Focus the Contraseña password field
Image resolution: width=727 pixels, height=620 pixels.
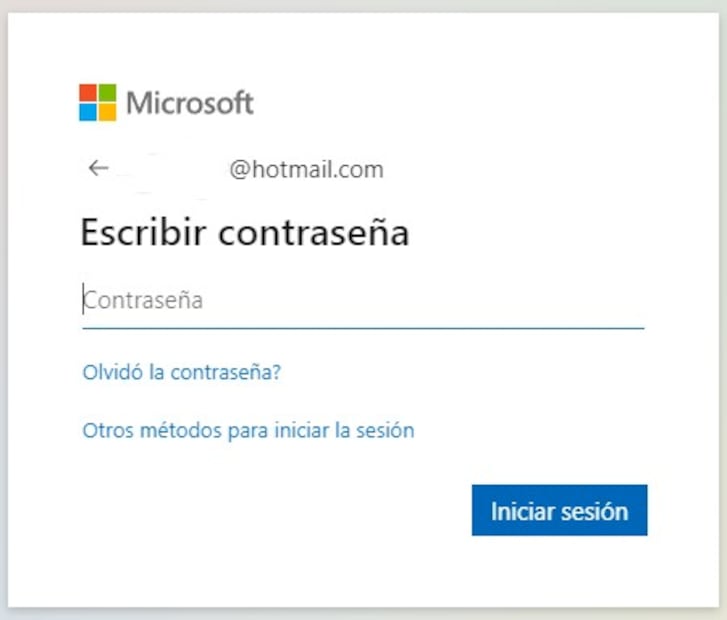coord(362,300)
